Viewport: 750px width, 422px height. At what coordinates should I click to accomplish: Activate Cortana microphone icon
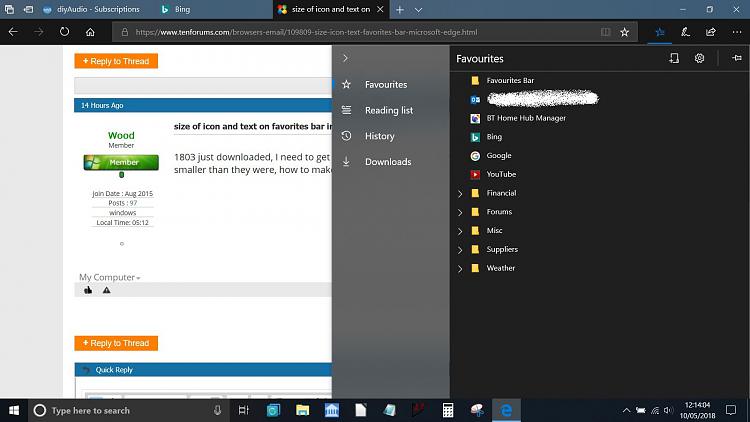[217, 410]
